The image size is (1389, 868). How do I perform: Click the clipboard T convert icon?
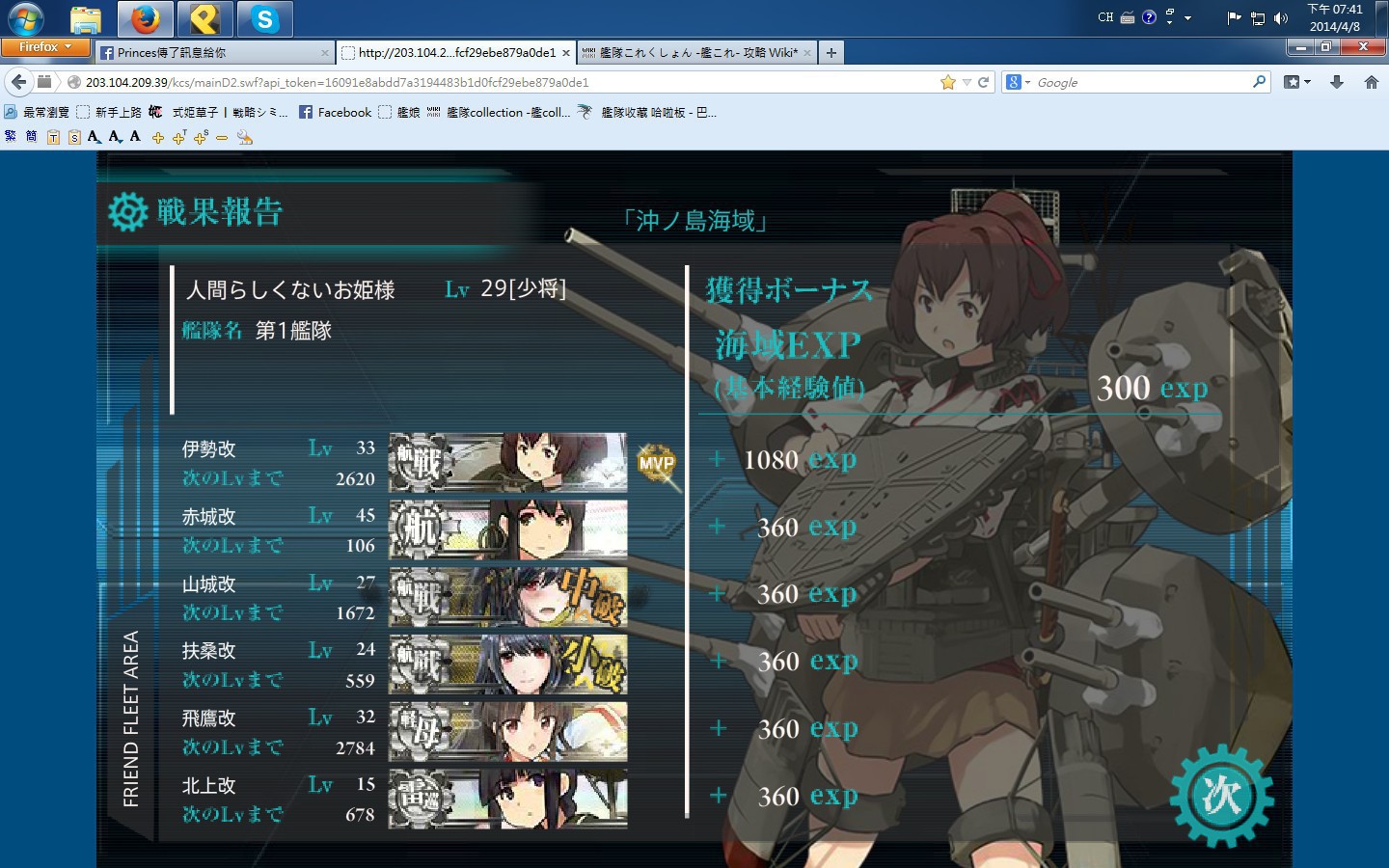click(x=53, y=138)
